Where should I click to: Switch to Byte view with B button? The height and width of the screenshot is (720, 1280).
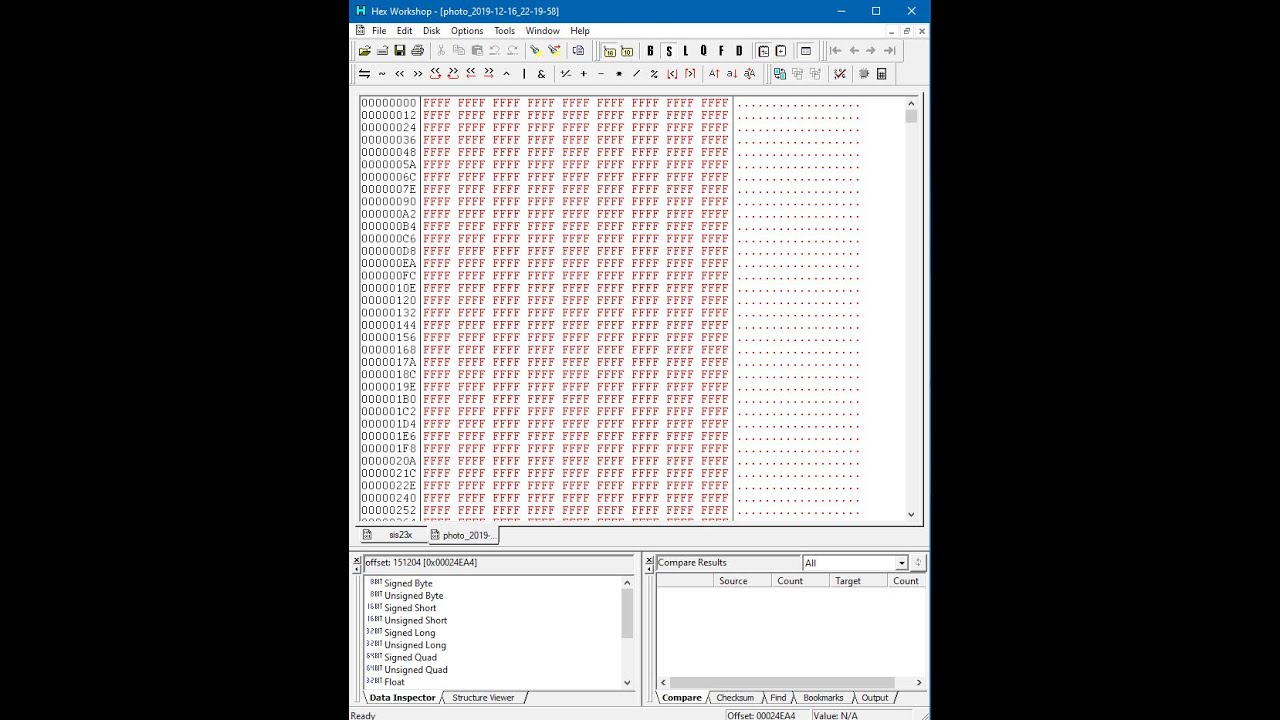click(x=650, y=51)
